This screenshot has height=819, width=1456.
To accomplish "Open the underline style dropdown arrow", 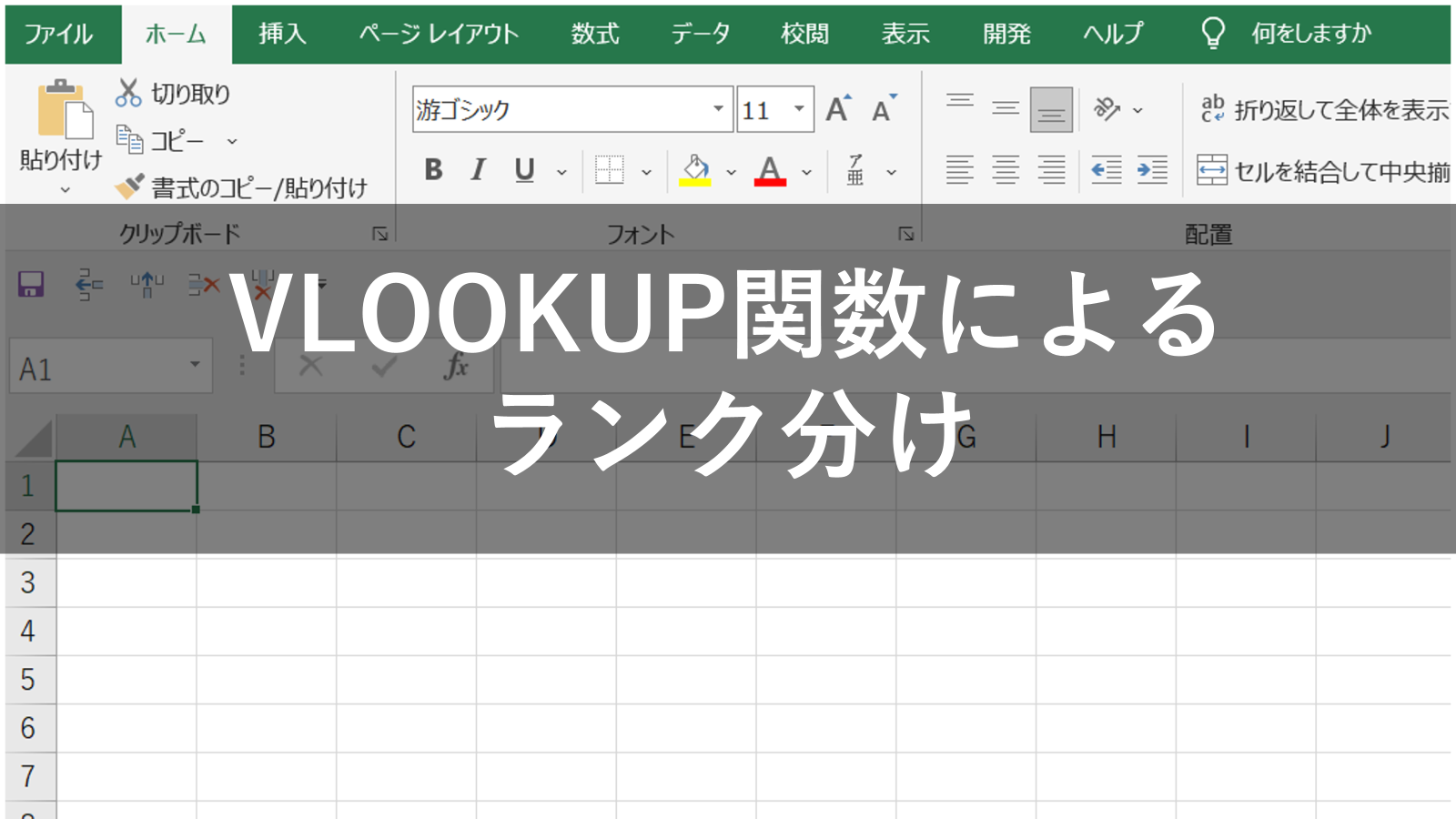I will pos(561,172).
